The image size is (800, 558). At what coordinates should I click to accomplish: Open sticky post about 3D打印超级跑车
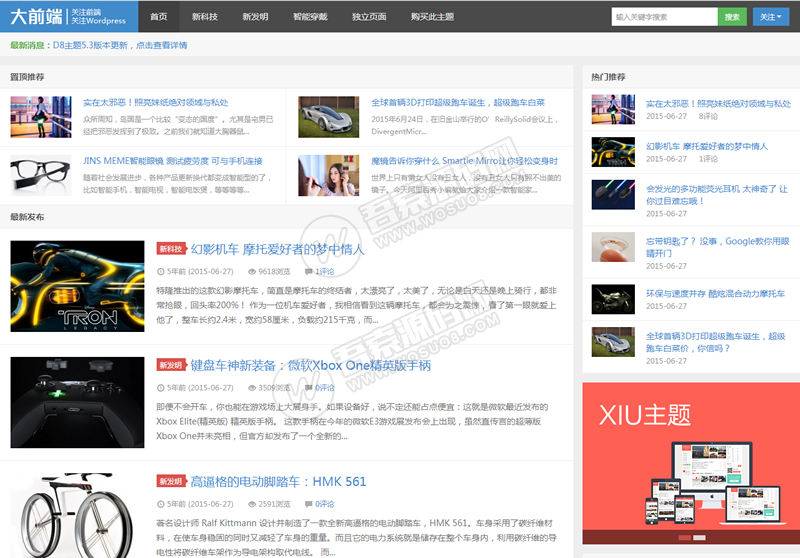(x=458, y=103)
